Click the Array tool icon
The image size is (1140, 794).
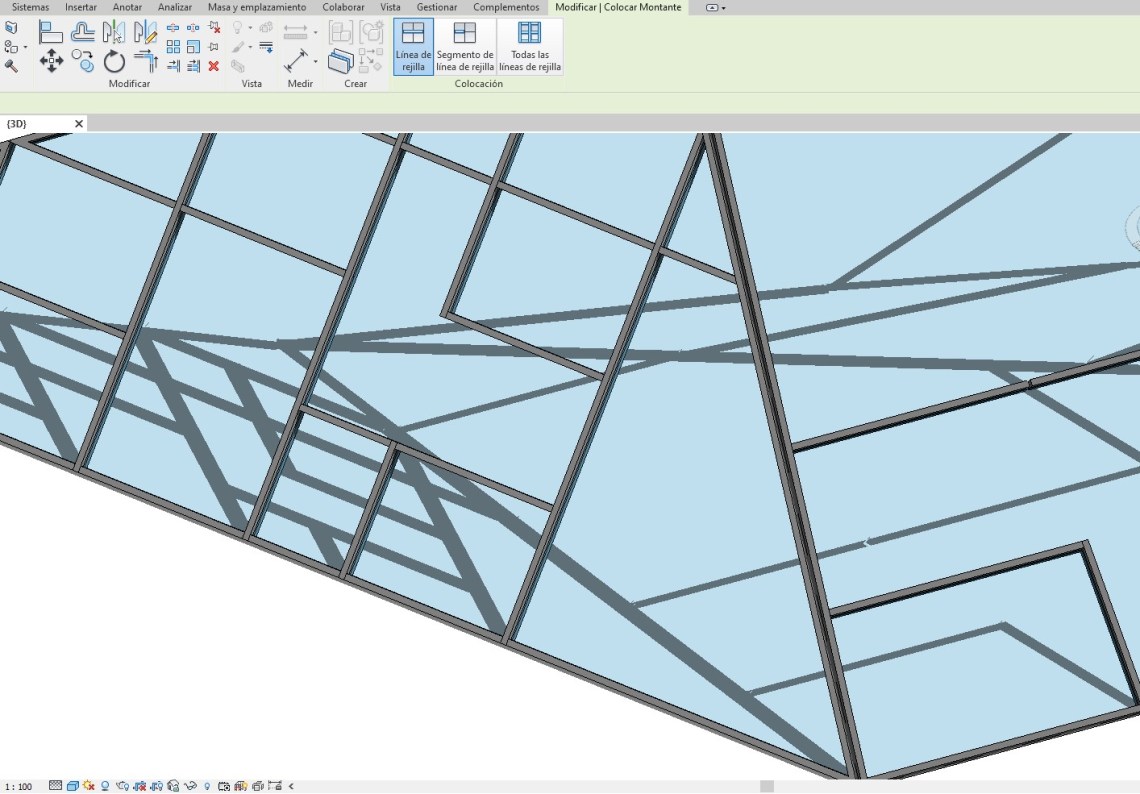[173, 46]
